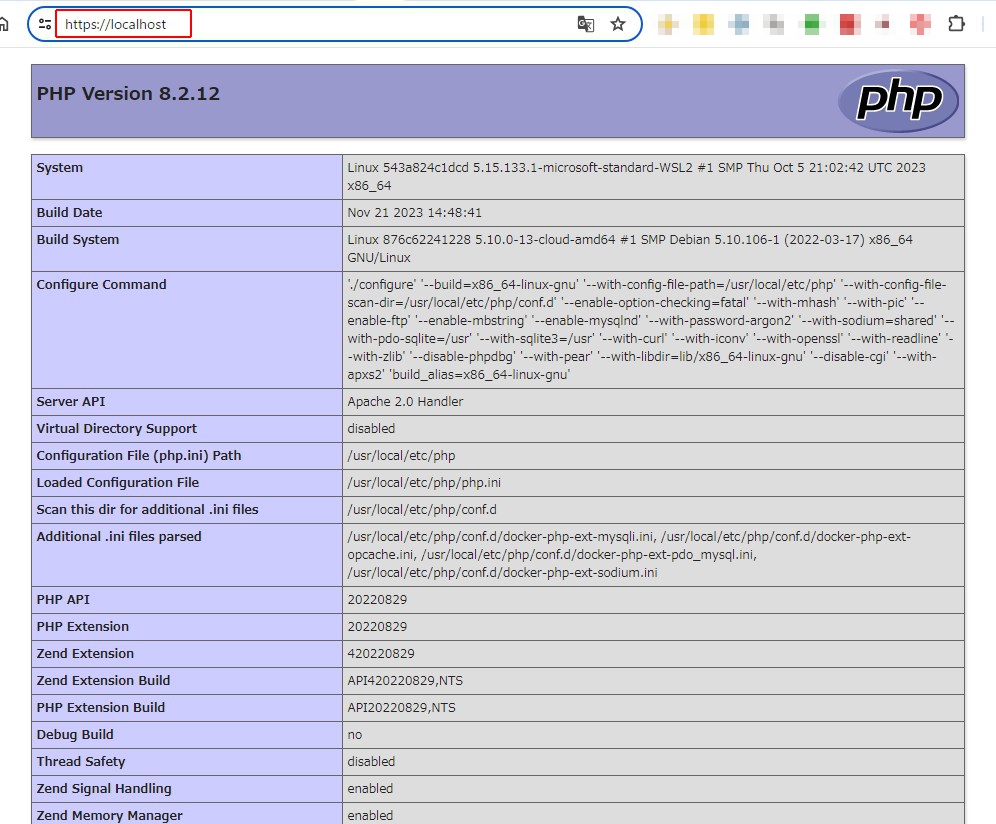This screenshot has height=824, width=996.
Task: Open the Extensions puzzle icon menu
Action: click(956, 24)
